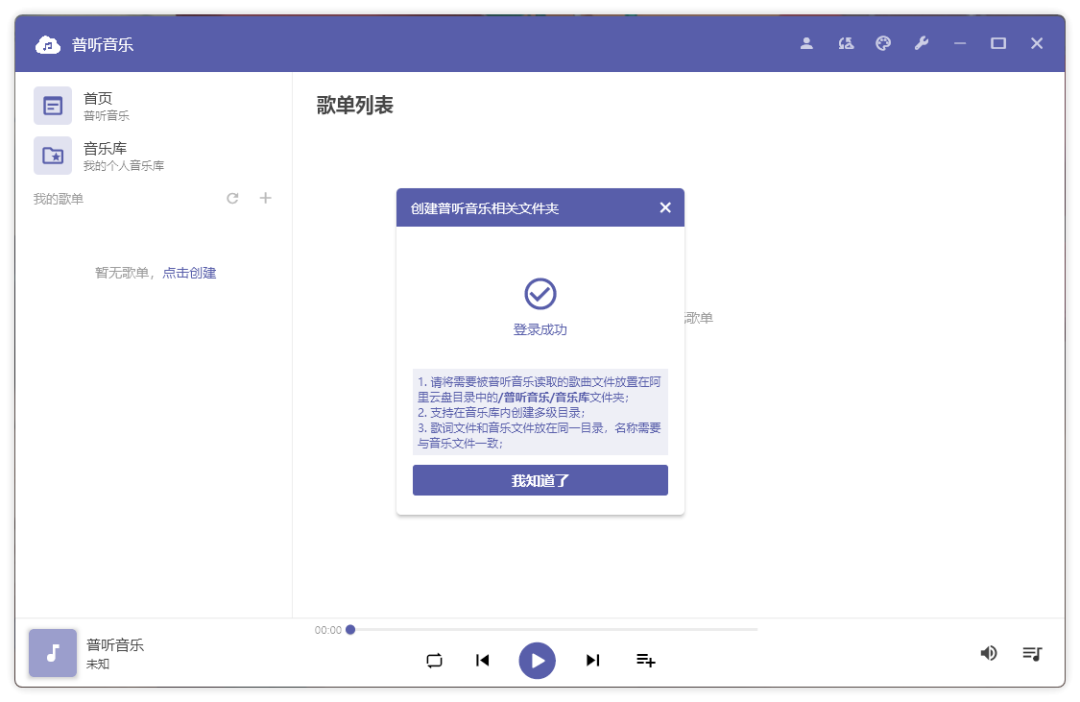Skip to the previous track

pos(482,660)
